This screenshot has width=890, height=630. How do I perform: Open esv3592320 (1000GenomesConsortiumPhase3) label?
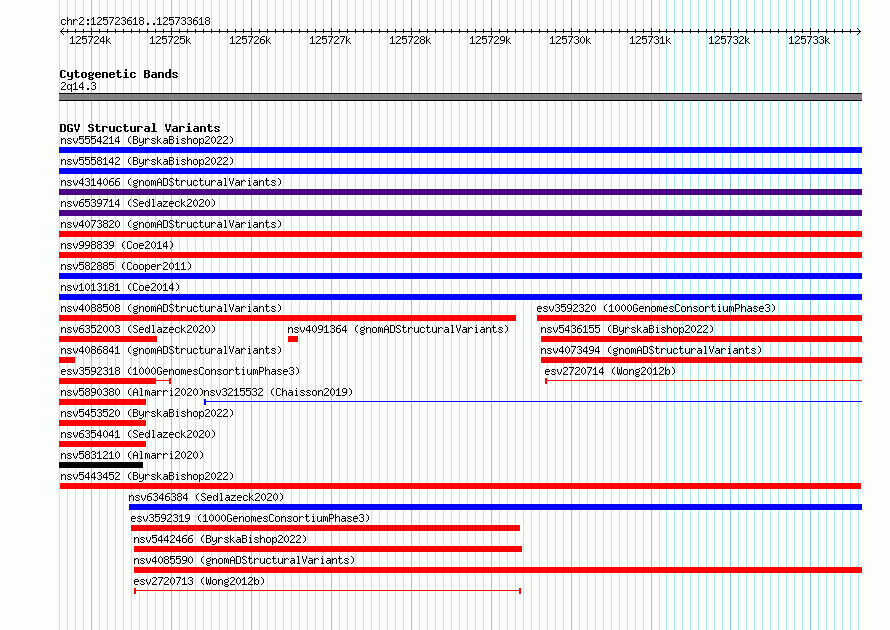pyautogui.click(x=656, y=308)
